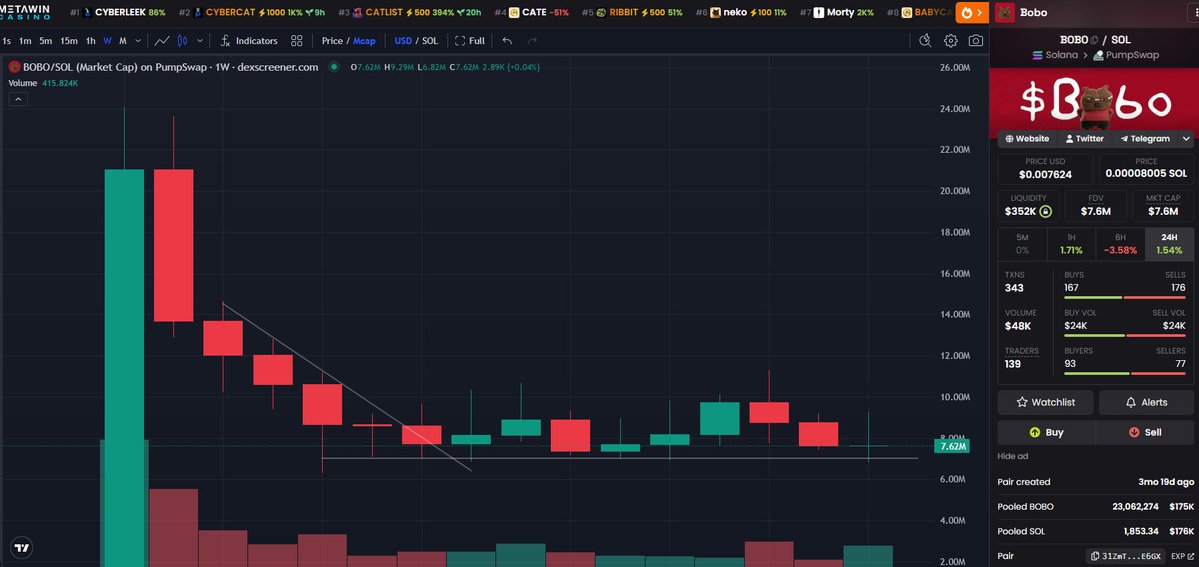1199x567 pixels.
Task: Undo the last chart action
Action: [507, 41]
